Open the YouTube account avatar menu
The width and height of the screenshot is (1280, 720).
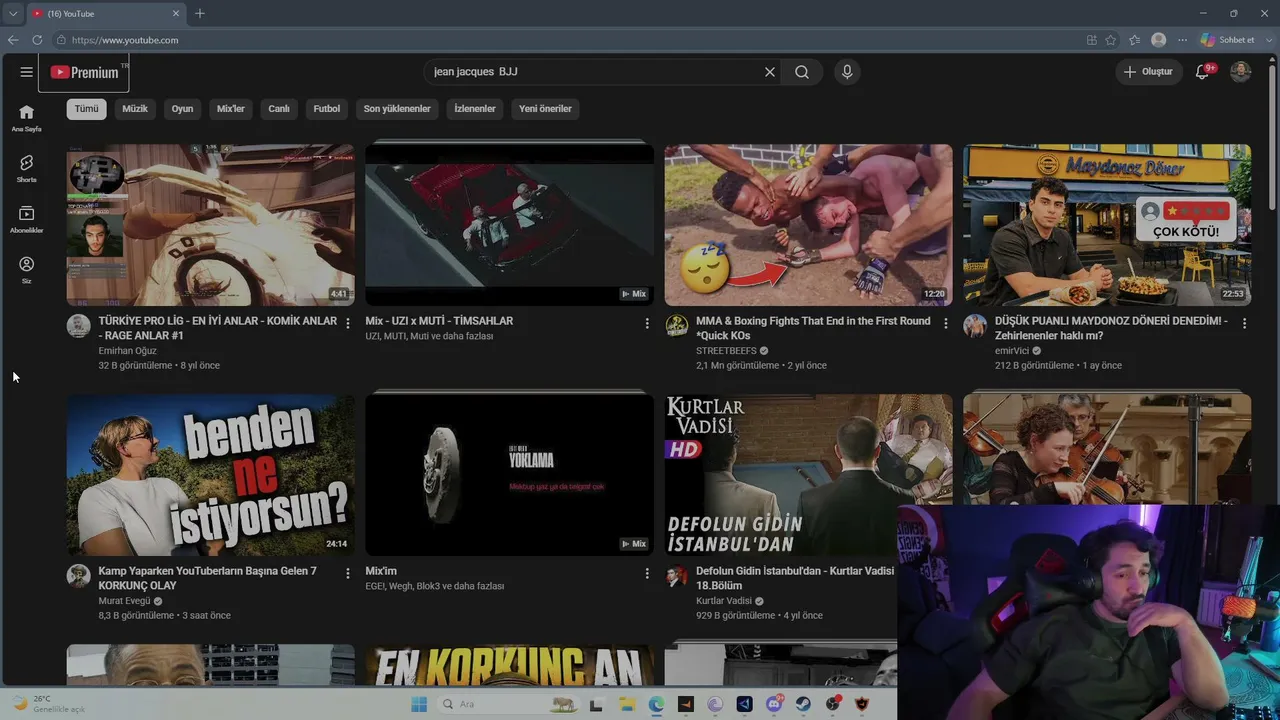pyautogui.click(x=1240, y=72)
